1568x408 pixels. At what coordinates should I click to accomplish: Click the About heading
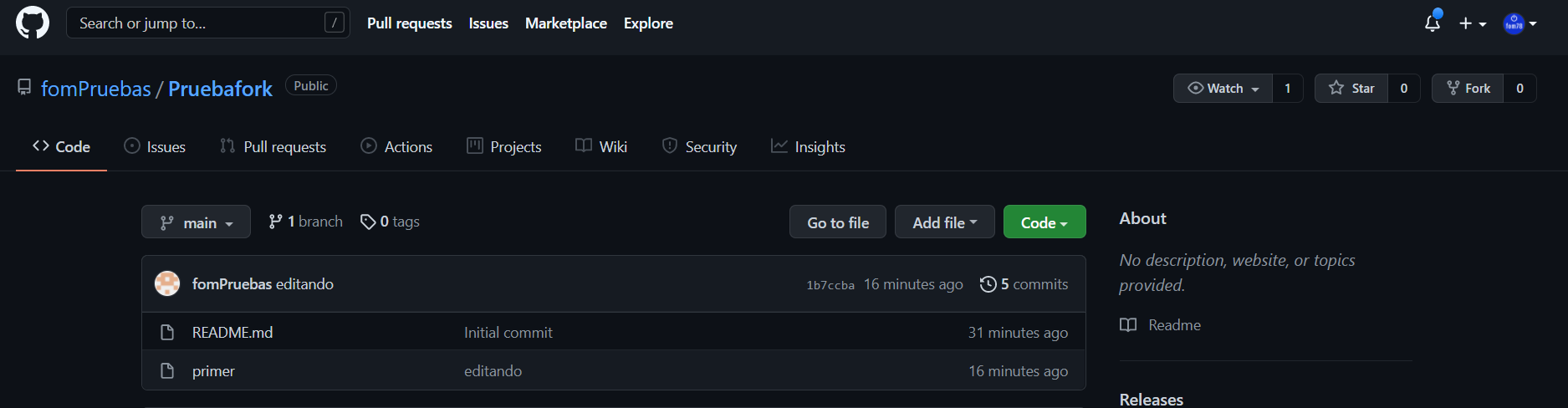point(1142,218)
